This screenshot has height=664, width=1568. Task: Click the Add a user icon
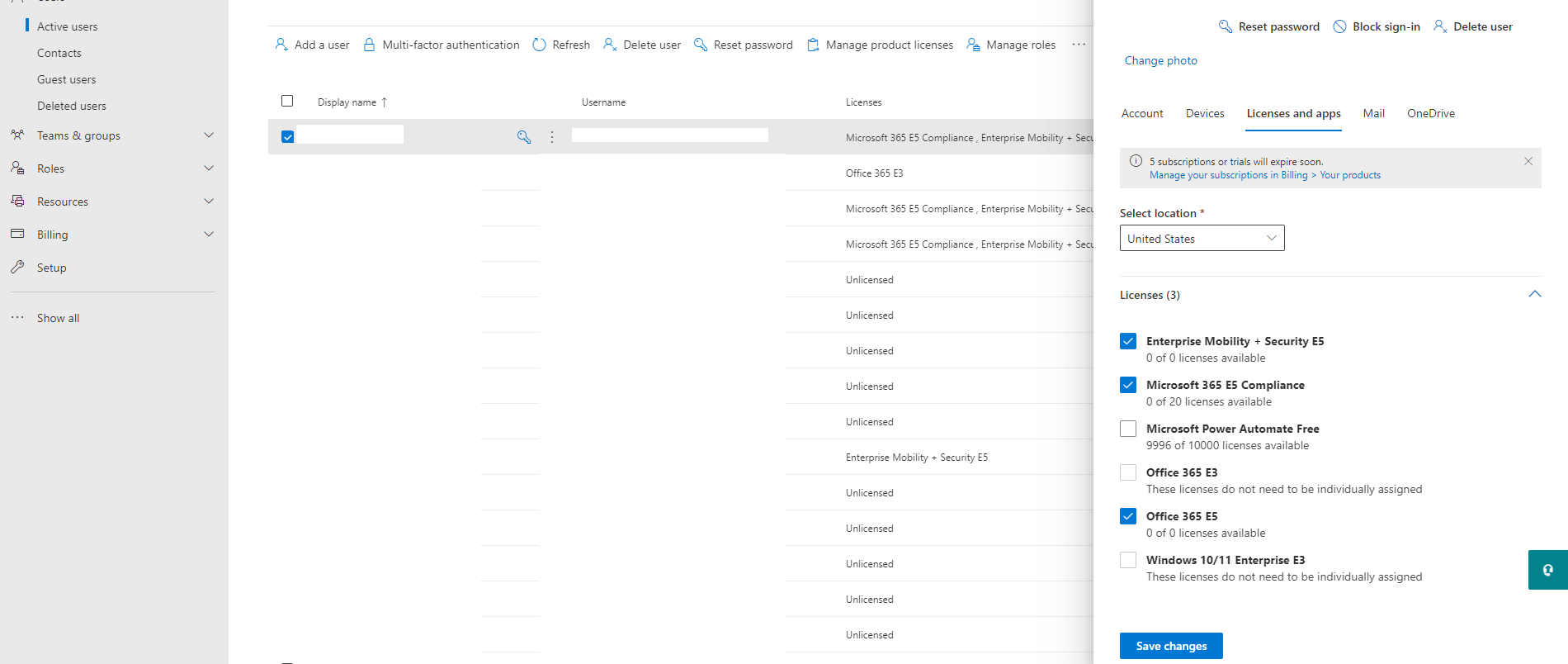coord(281,45)
